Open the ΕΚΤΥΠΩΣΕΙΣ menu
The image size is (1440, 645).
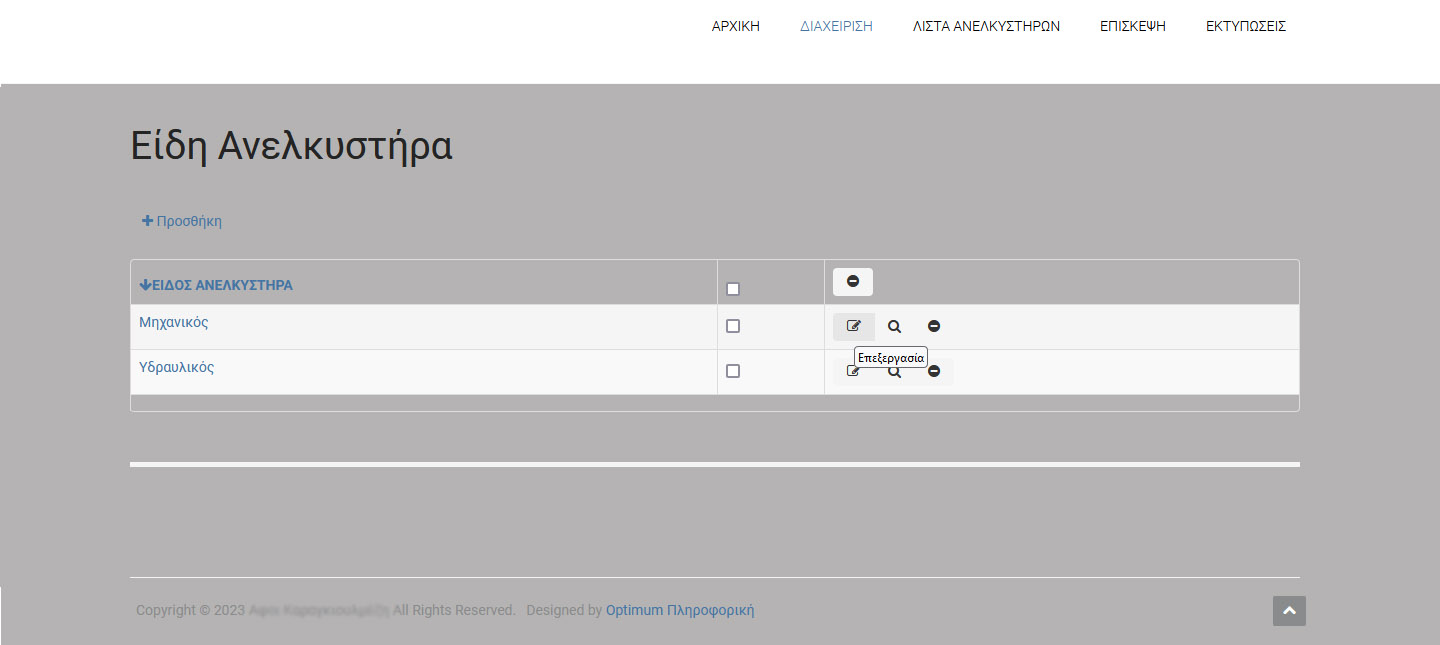[1245, 27]
